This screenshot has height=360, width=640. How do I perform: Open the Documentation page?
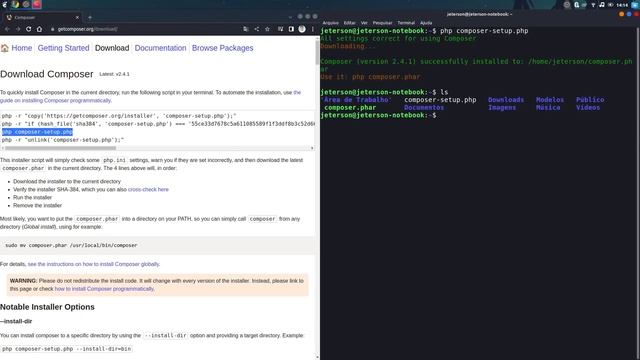pos(160,48)
